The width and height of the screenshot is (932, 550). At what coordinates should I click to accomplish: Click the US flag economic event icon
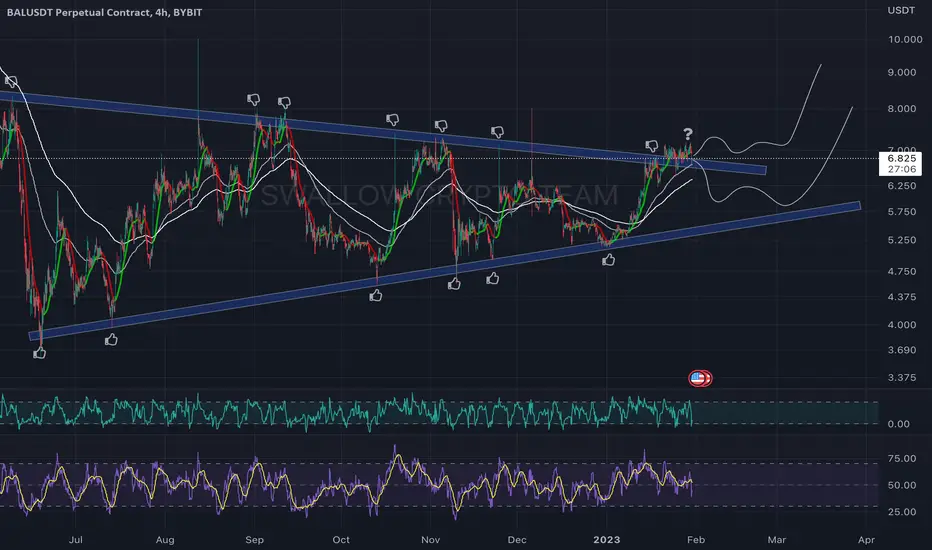click(697, 378)
